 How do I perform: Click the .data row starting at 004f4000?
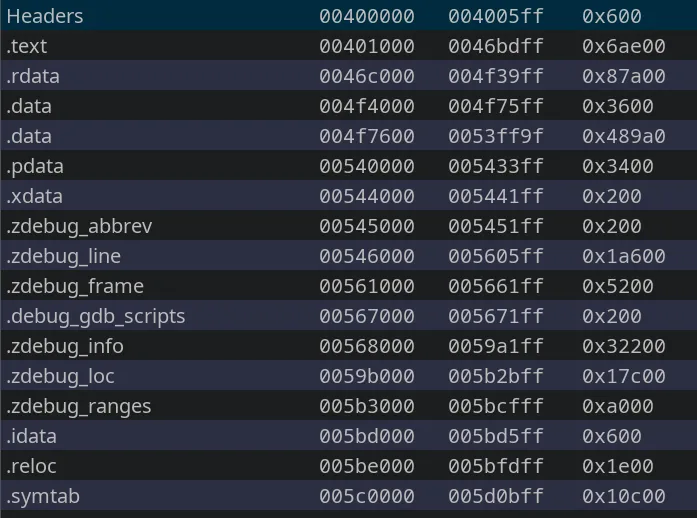pos(348,105)
